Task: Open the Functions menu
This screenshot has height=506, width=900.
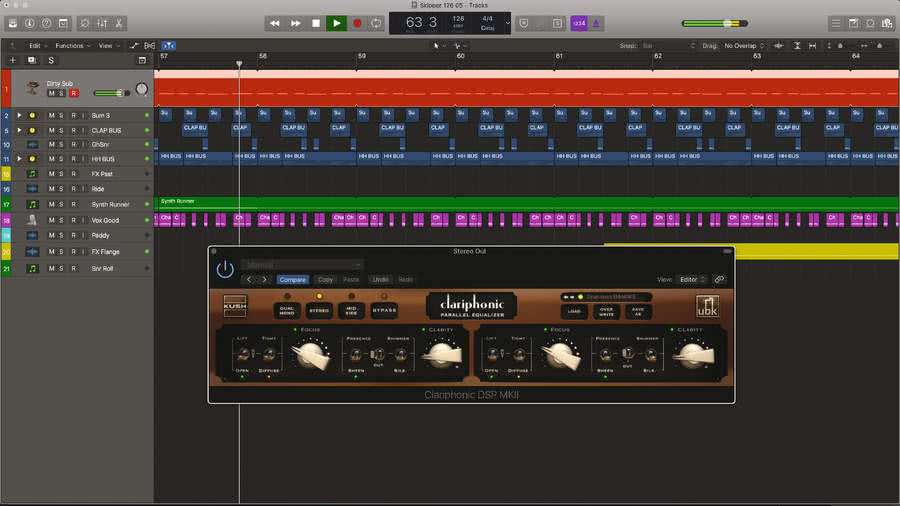Action: (72, 45)
